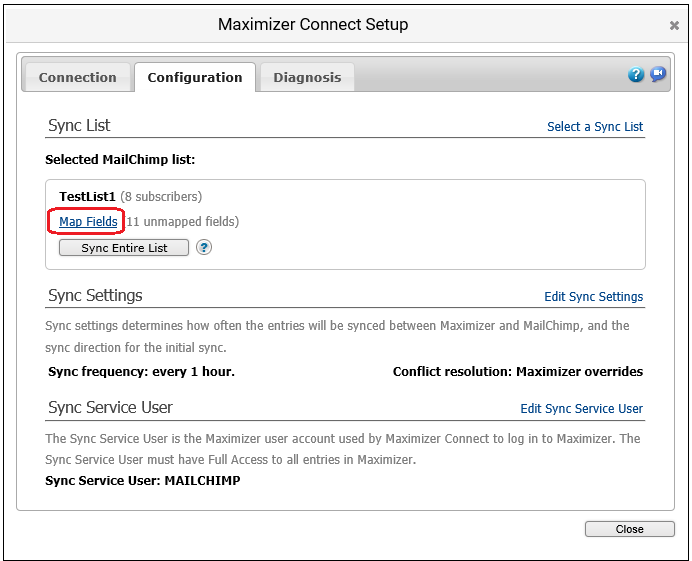Close the Maximizer Connect Setup dialog with X
The width and height of the screenshot is (692, 561).
tap(674, 26)
